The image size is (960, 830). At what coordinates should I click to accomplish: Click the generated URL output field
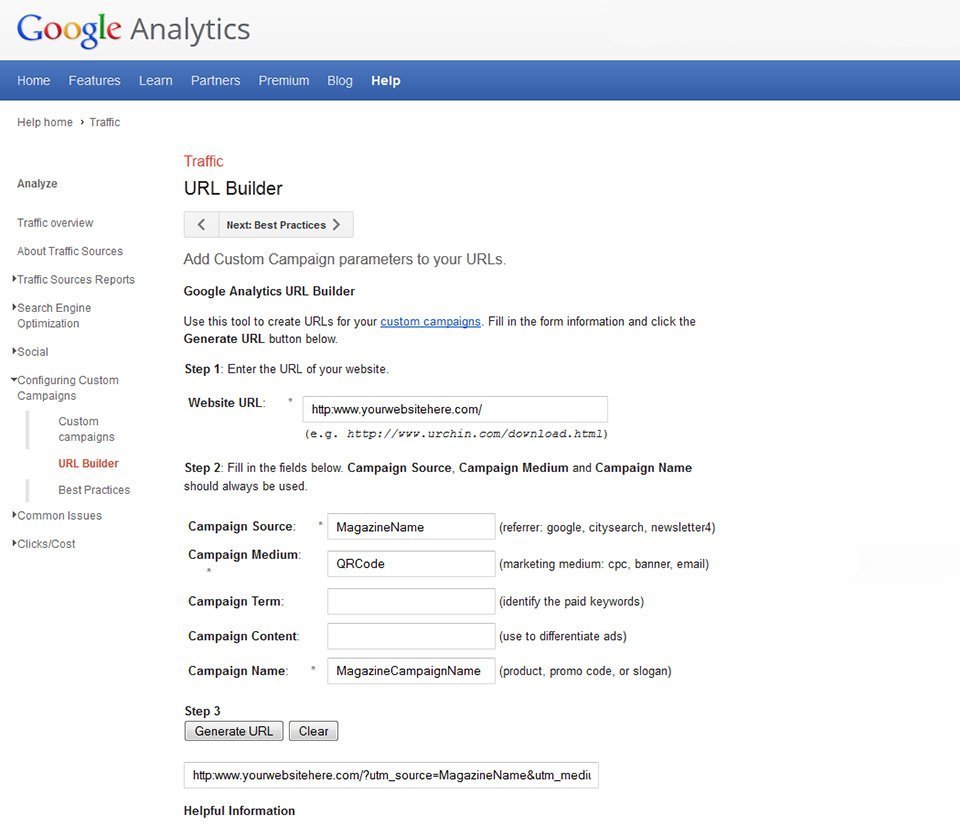pos(391,775)
